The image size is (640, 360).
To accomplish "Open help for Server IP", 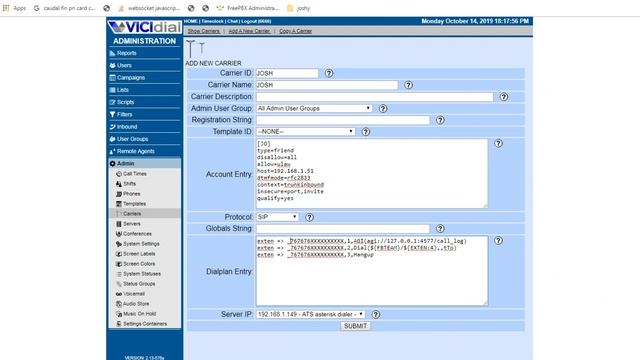I will 376,314.
